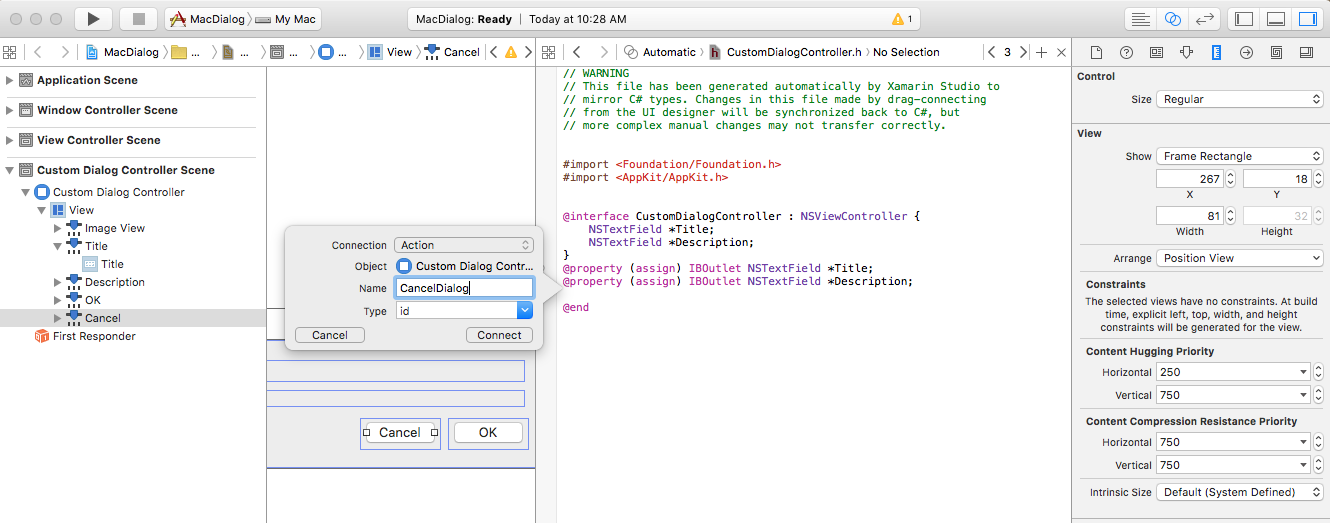The width and height of the screenshot is (1330, 523).
Task: Open the Identity inspector
Action: click(1156, 52)
